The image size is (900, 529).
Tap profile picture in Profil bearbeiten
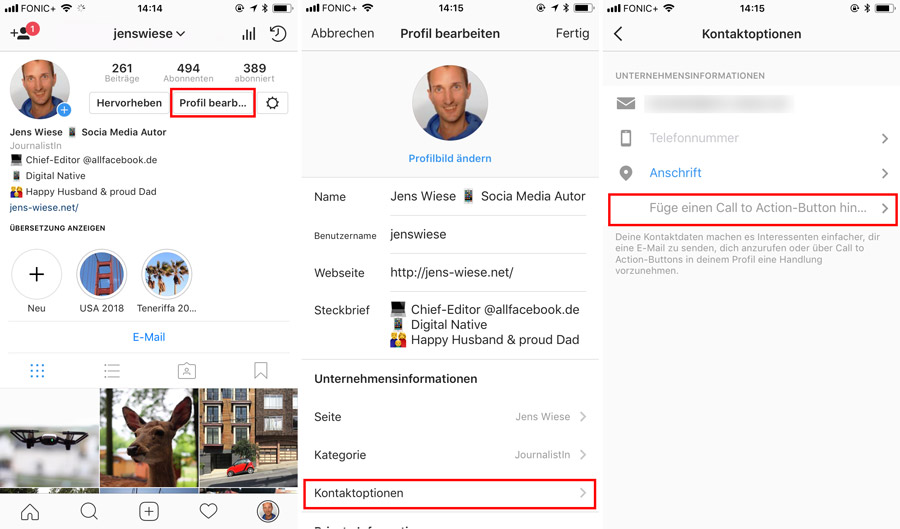click(x=450, y=103)
